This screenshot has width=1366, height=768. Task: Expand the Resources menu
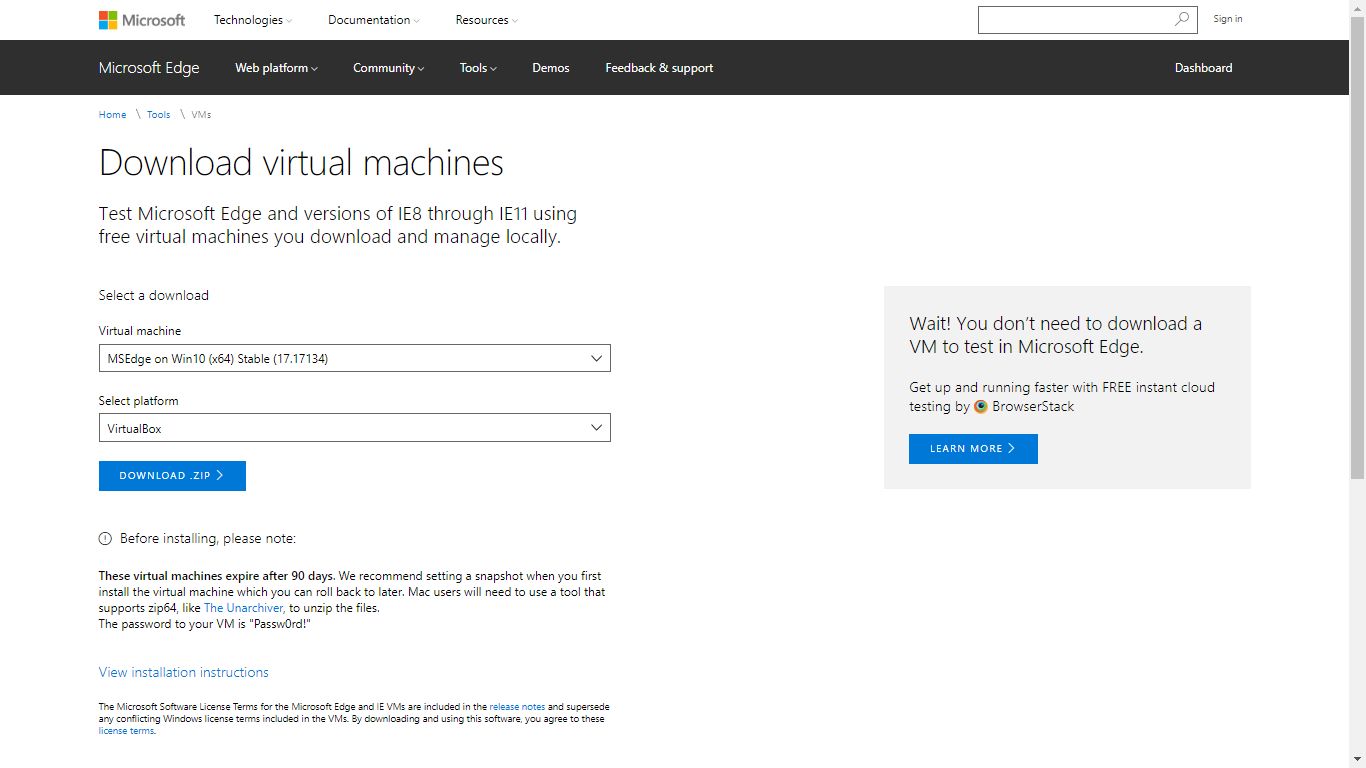coord(486,20)
